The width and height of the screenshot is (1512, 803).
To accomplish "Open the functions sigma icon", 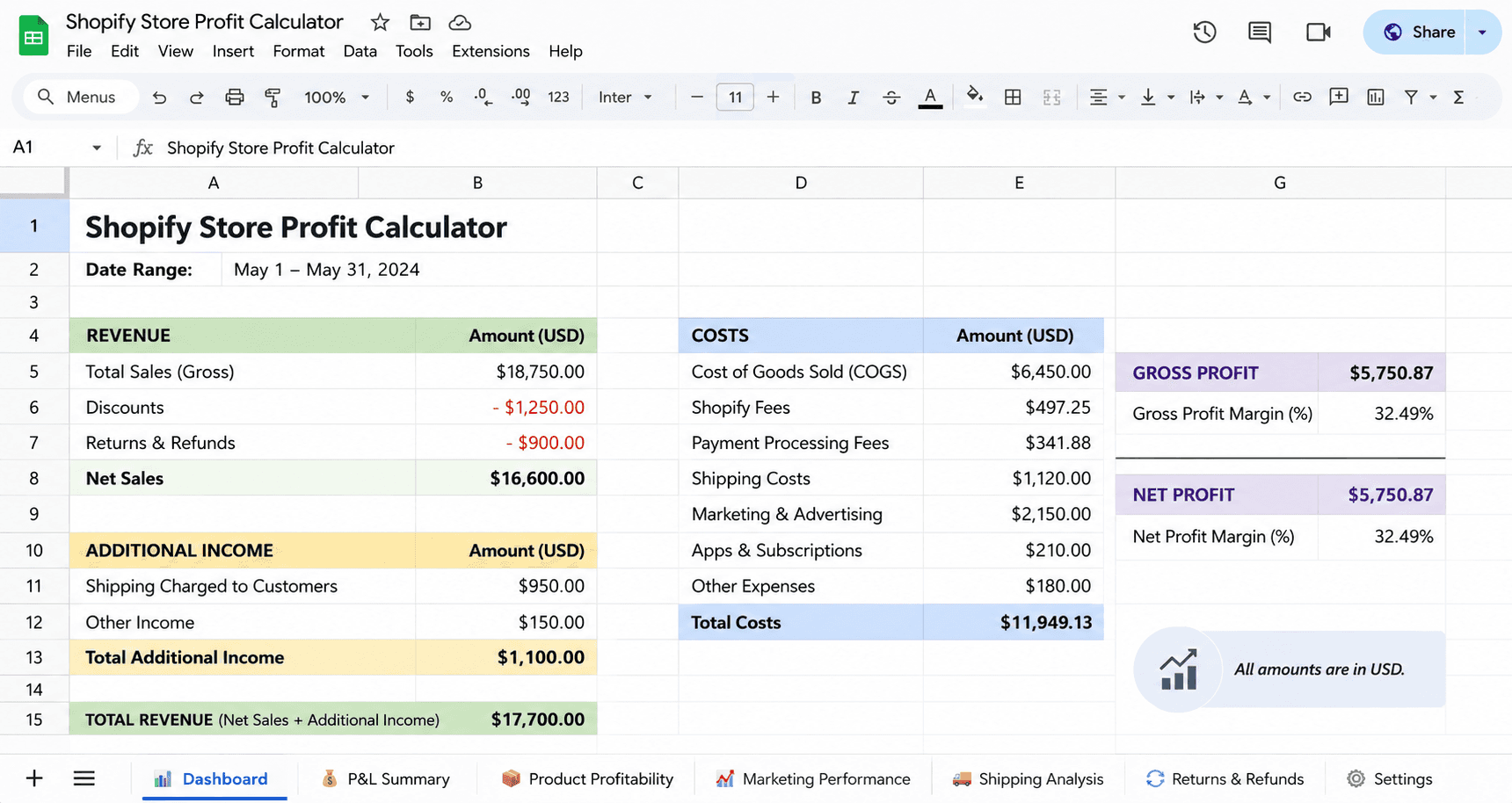I will point(1458,98).
